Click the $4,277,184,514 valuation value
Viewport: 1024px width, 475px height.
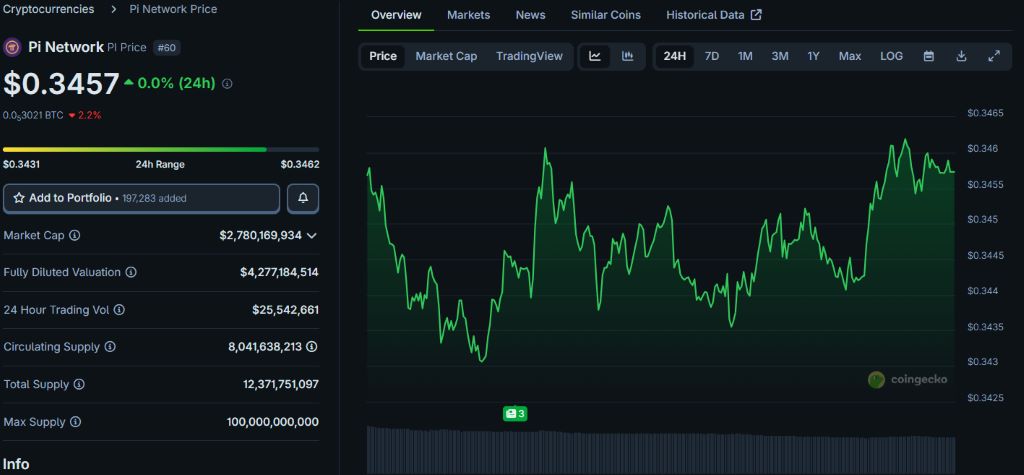coord(280,272)
